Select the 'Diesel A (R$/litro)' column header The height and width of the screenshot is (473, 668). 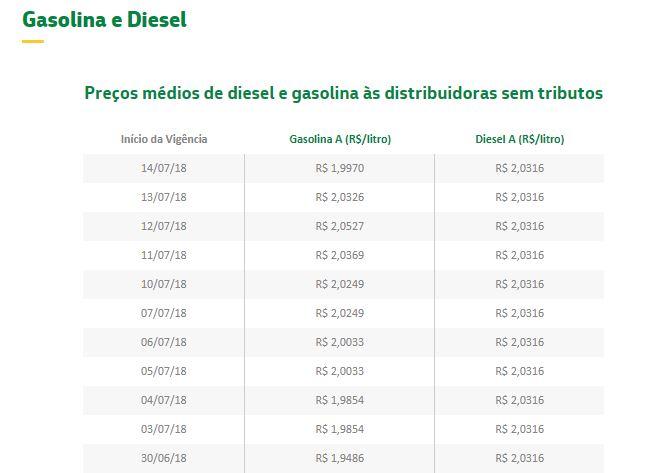pos(519,139)
